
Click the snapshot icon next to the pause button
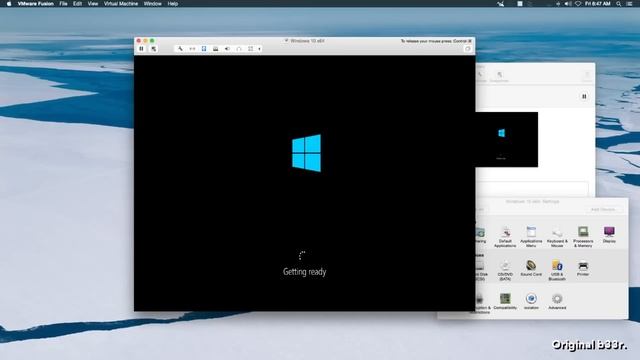coord(153,49)
